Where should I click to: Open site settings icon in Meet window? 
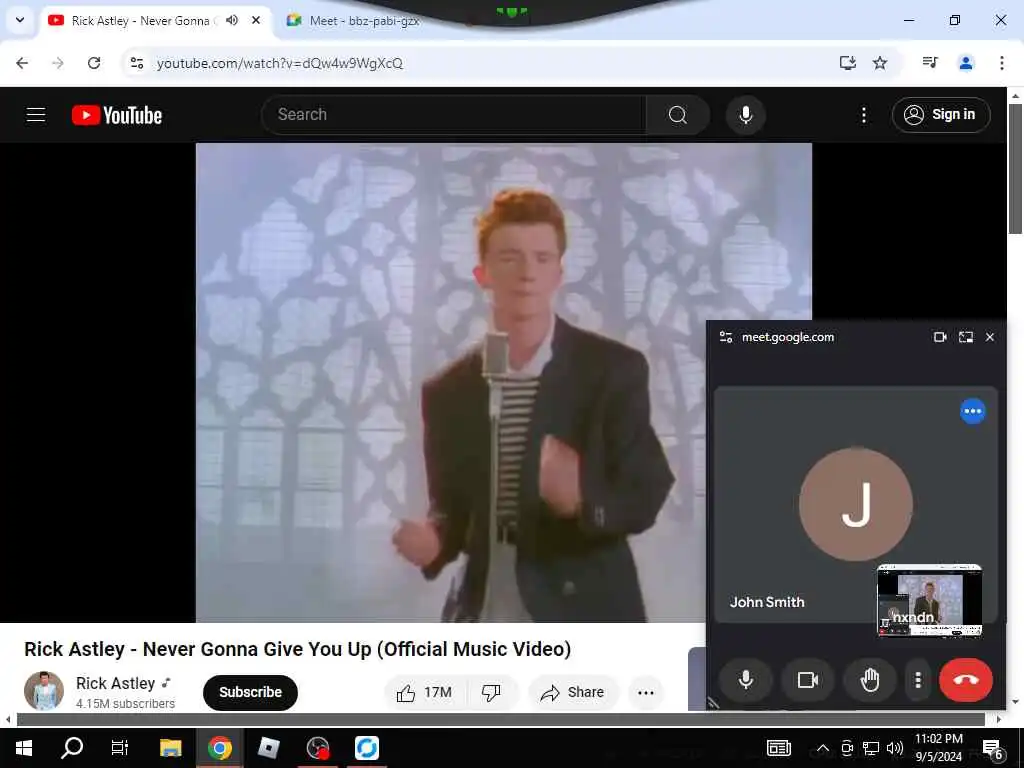[726, 337]
